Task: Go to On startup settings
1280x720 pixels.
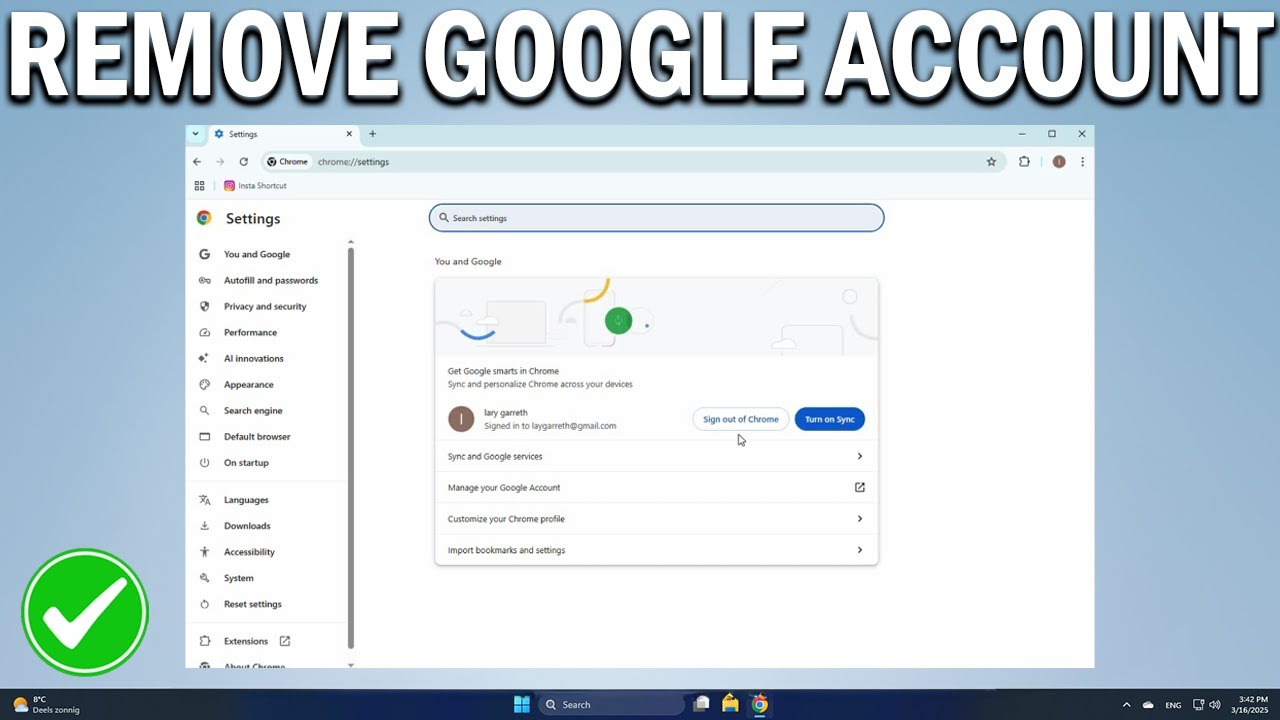Action: pyautogui.click(x=246, y=463)
